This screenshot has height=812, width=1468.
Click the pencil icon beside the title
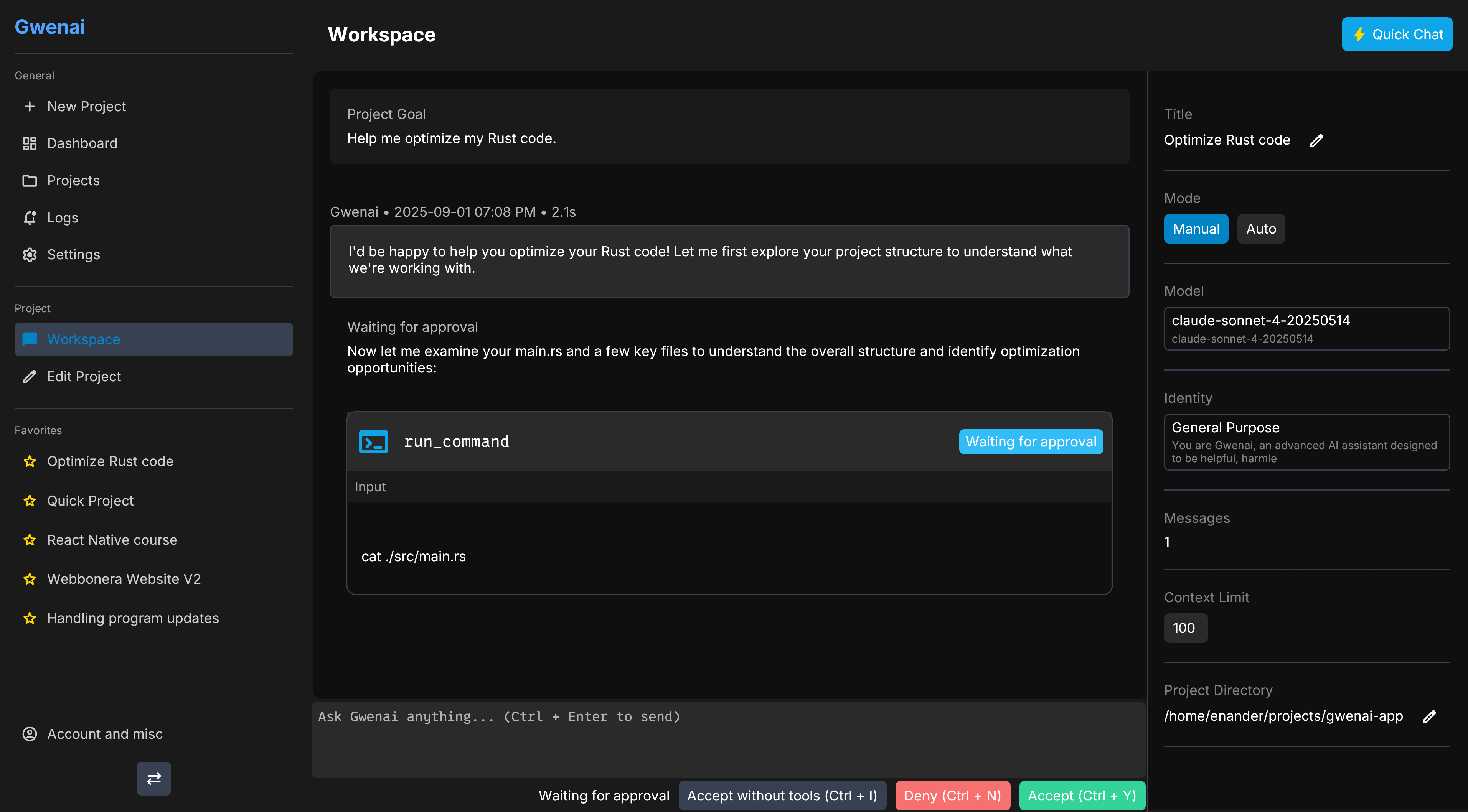tap(1316, 141)
